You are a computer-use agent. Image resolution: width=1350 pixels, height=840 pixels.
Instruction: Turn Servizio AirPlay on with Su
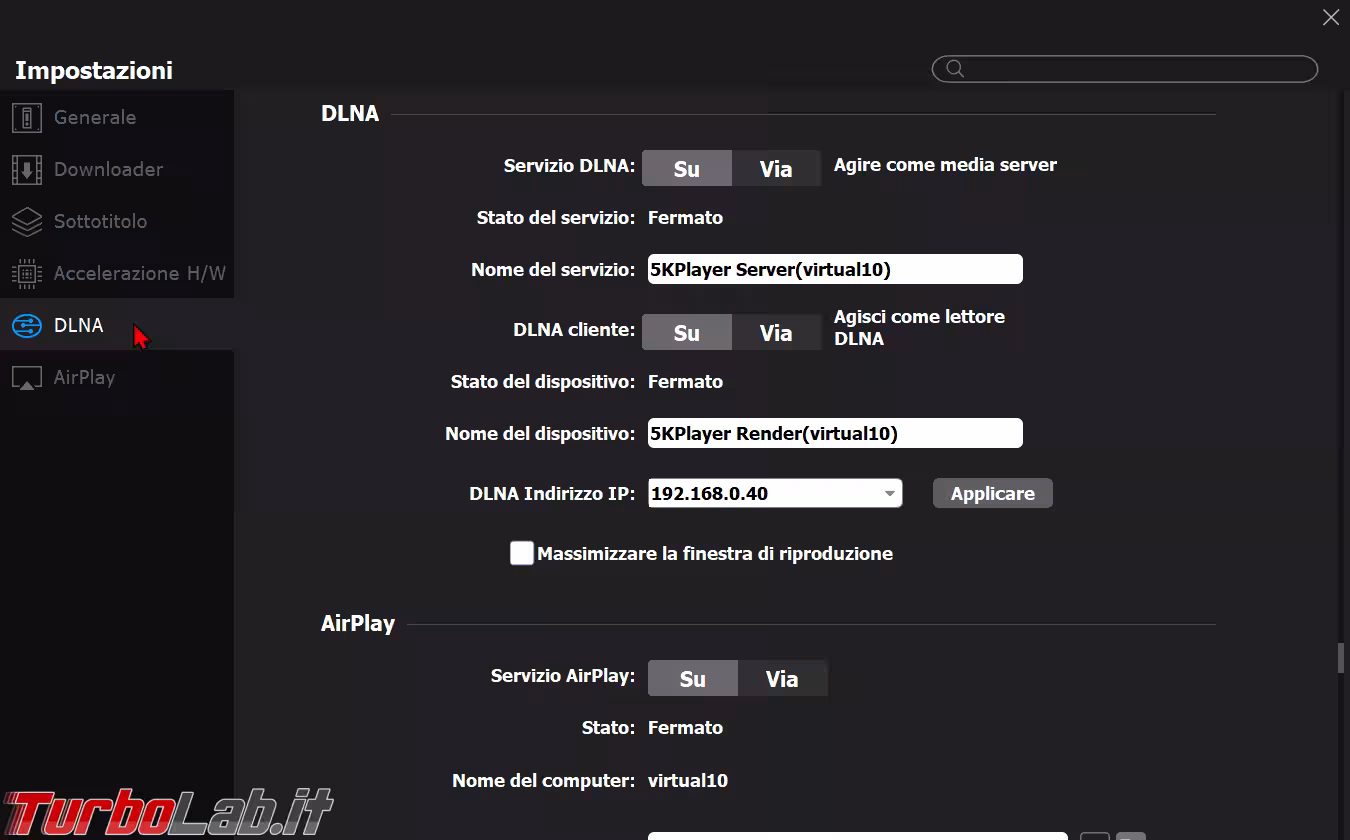pyautogui.click(x=692, y=679)
